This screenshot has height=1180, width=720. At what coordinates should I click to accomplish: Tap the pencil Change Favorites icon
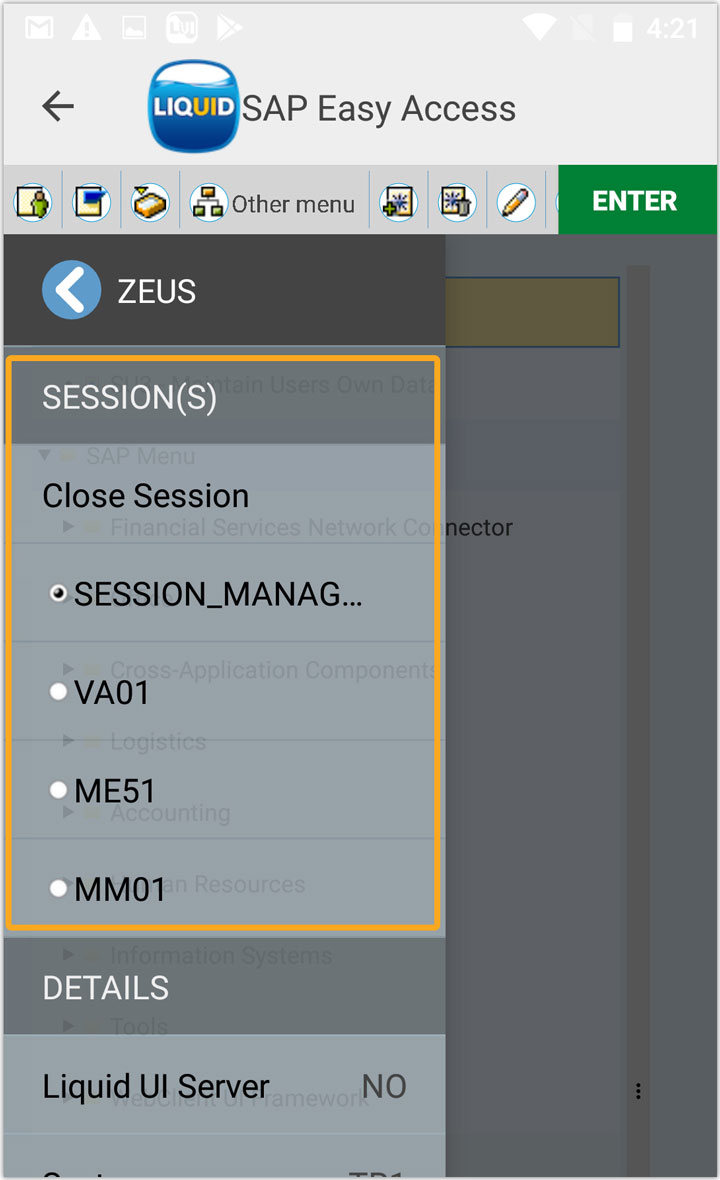click(x=515, y=202)
